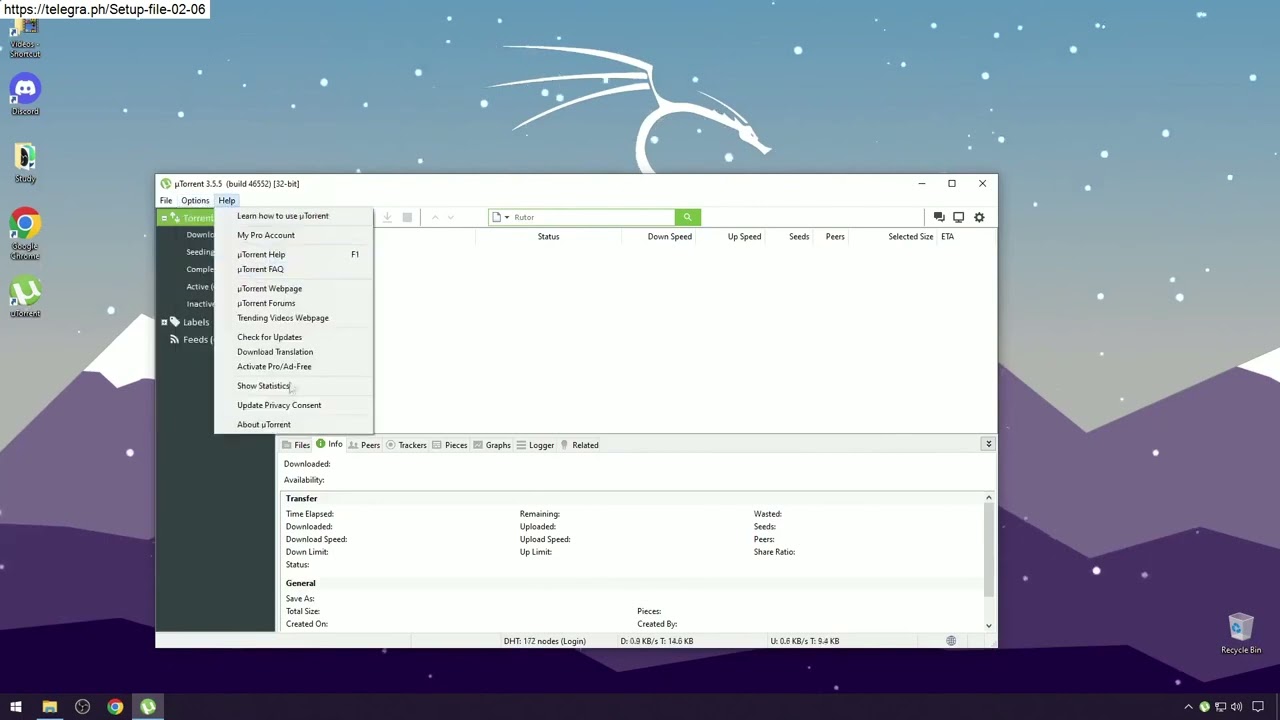Switch to the Info tab
This screenshot has width=1280, height=720.
click(329, 444)
